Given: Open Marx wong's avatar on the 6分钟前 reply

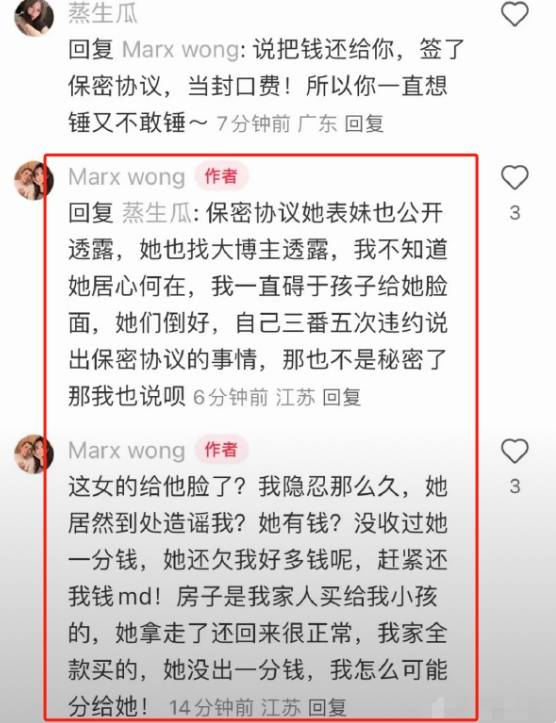Looking at the screenshot, I should click(x=34, y=180).
